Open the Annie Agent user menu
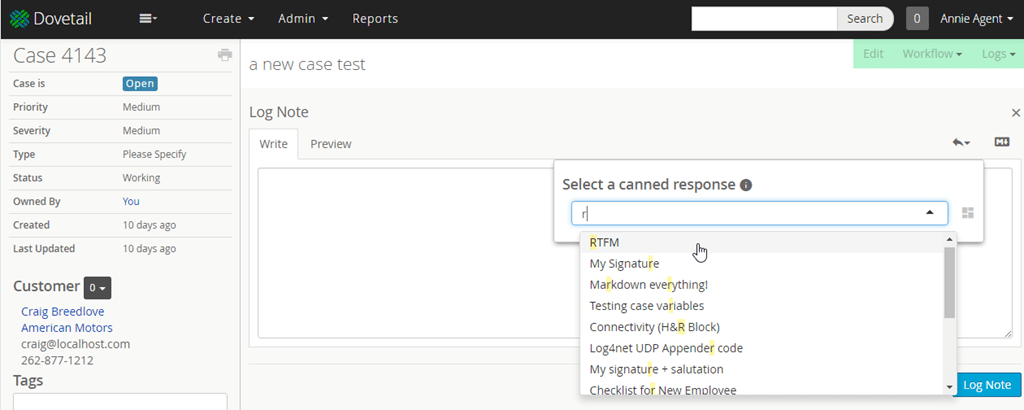 click(977, 18)
